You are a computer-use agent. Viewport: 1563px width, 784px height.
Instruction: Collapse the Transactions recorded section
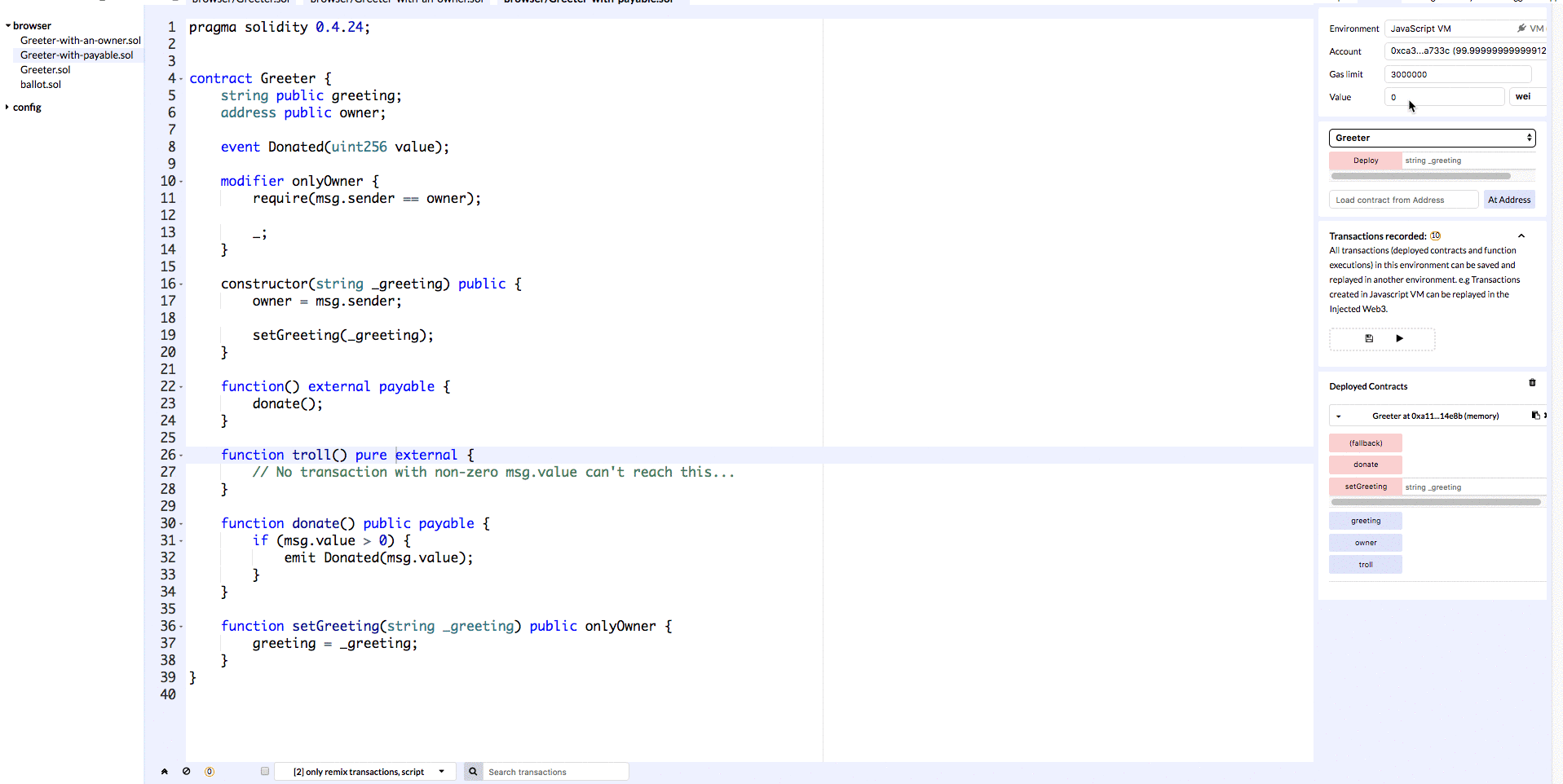point(1521,236)
